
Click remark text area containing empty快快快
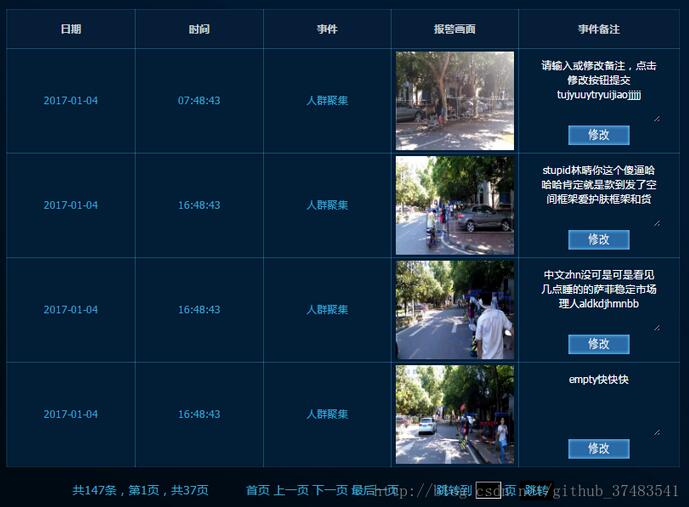[x=598, y=402]
